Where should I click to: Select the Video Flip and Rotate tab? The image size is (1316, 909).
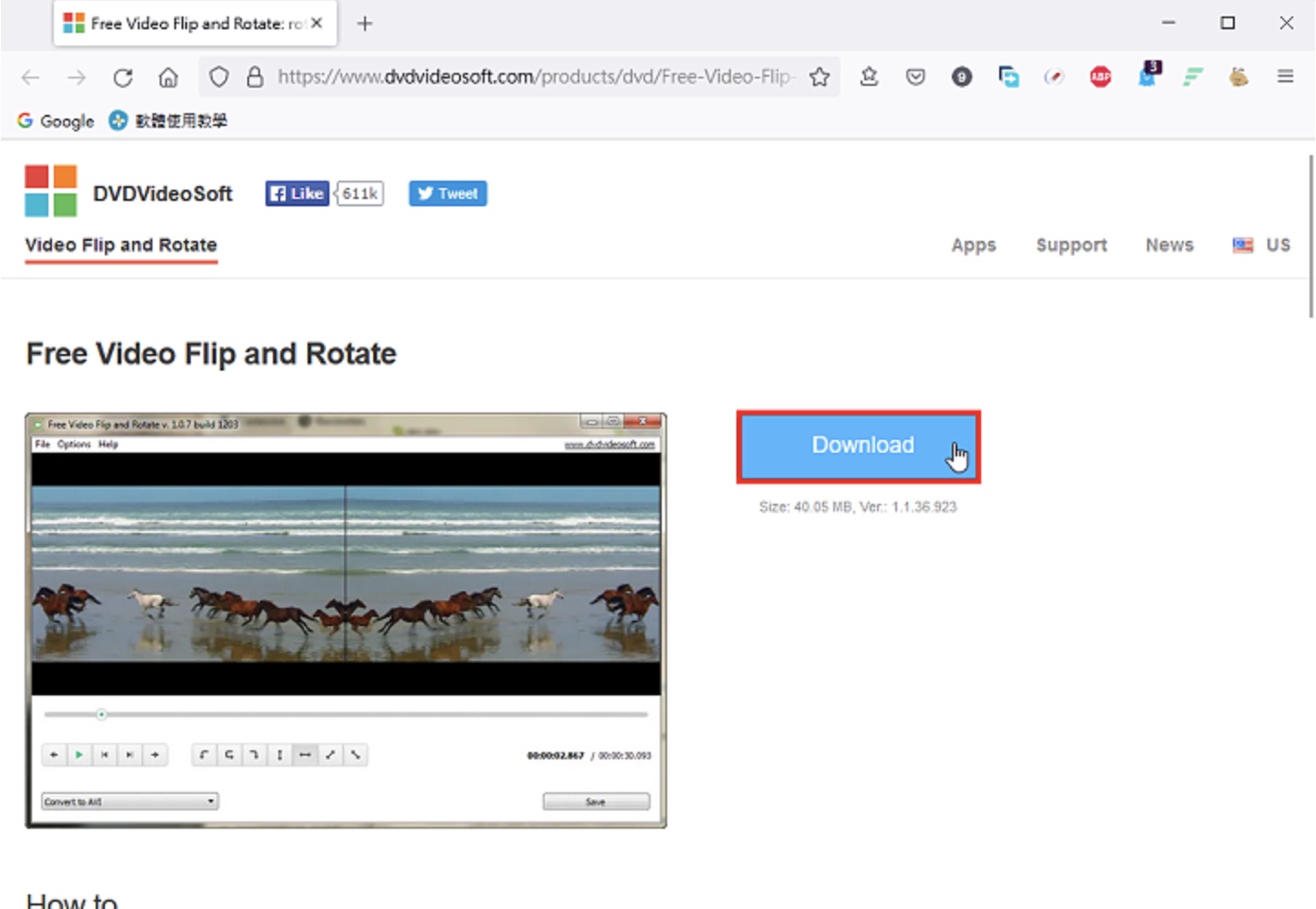pyautogui.click(x=121, y=246)
